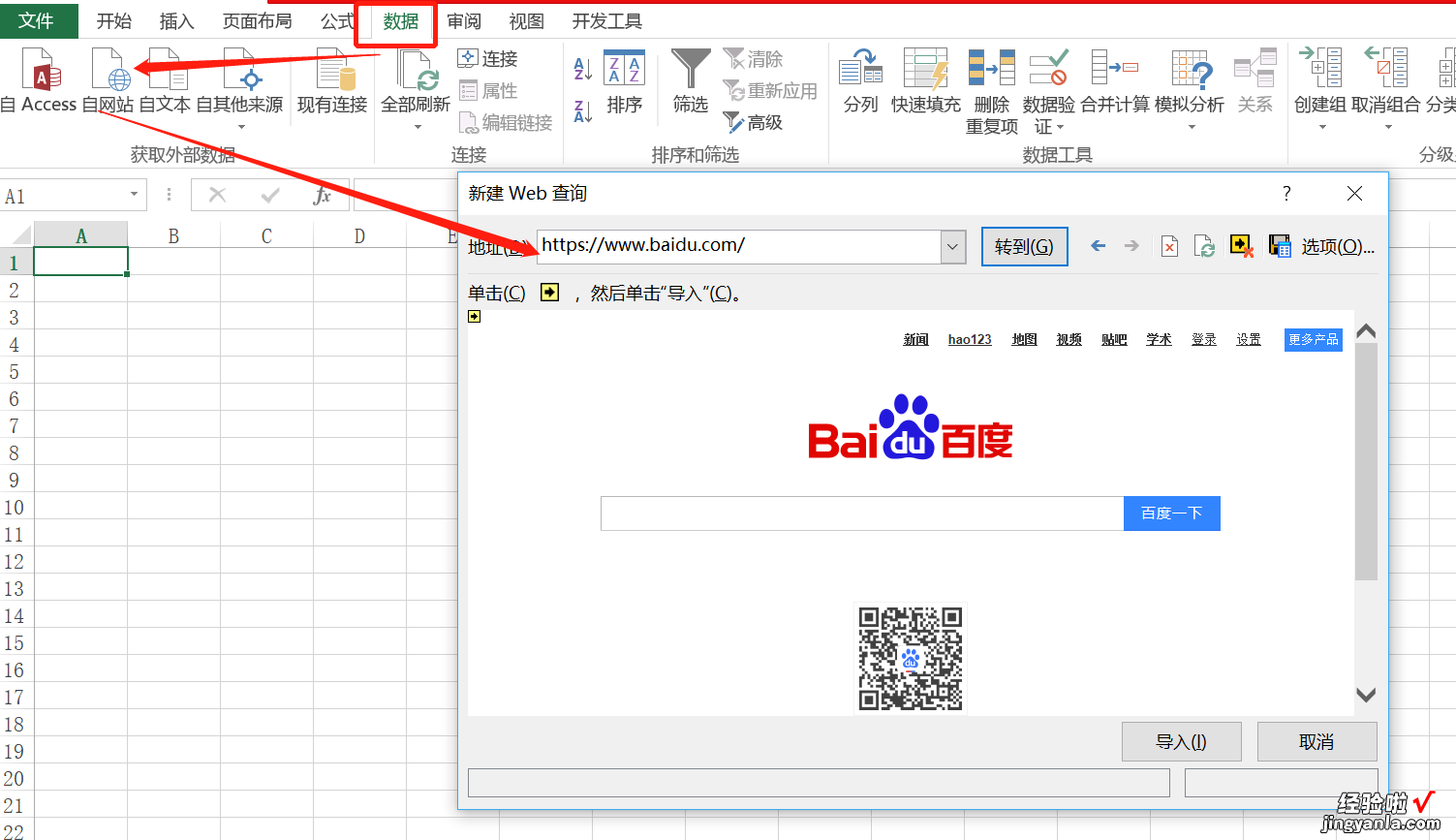
Task: Go forward in Web query dialog
Action: coord(1131,246)
